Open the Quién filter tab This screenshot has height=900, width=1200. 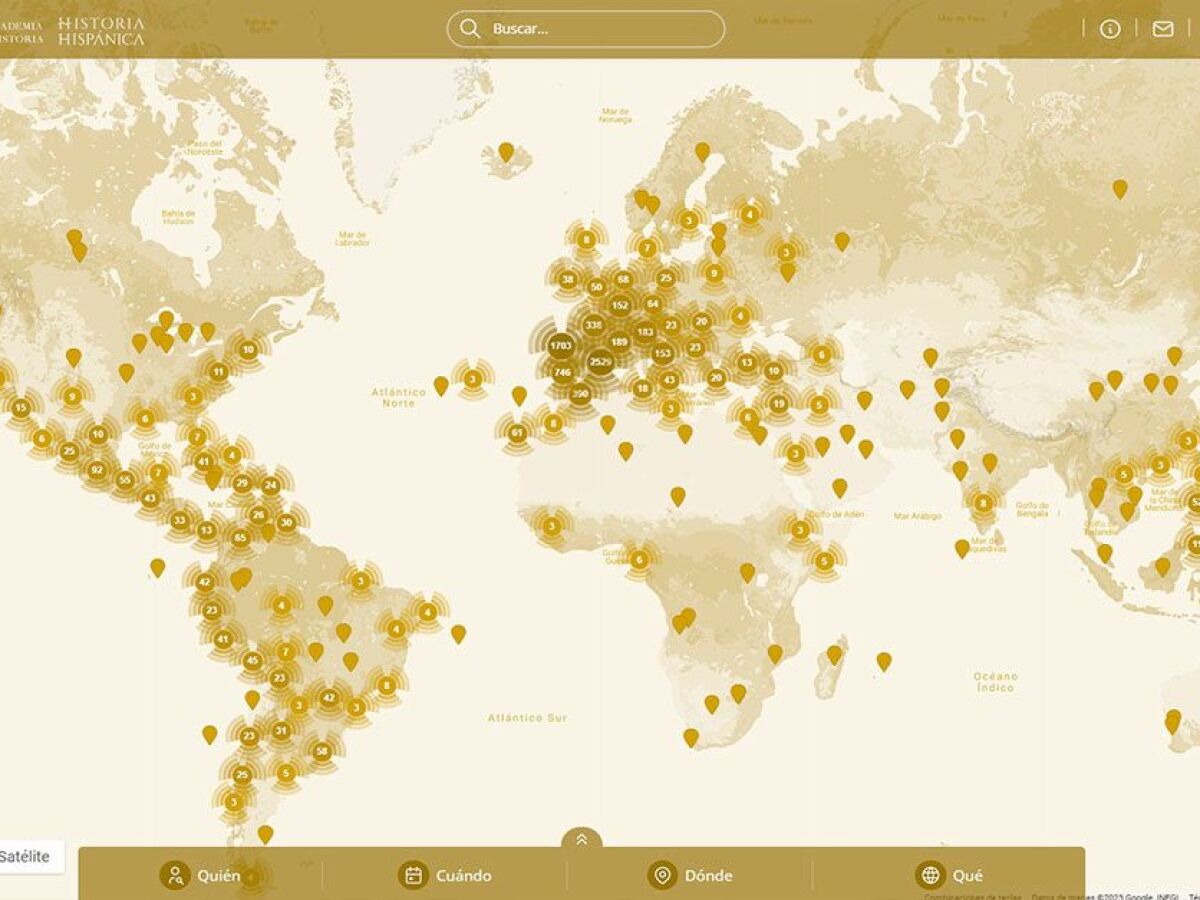pos(201,875)
